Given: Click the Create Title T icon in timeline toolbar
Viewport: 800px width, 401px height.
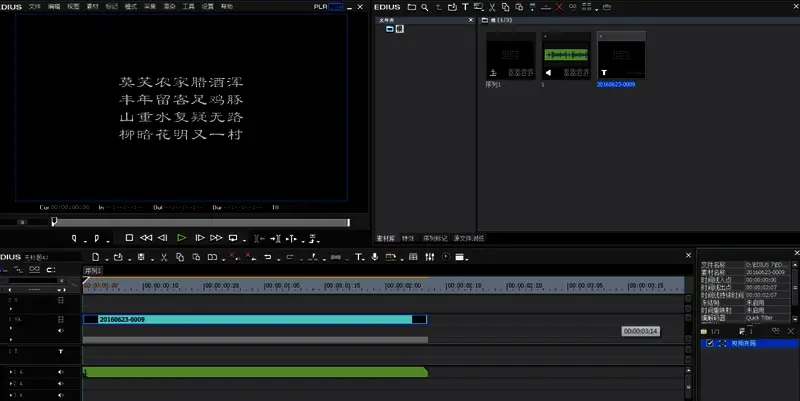Looking at the screenshot, I should [x=360, y=258].
